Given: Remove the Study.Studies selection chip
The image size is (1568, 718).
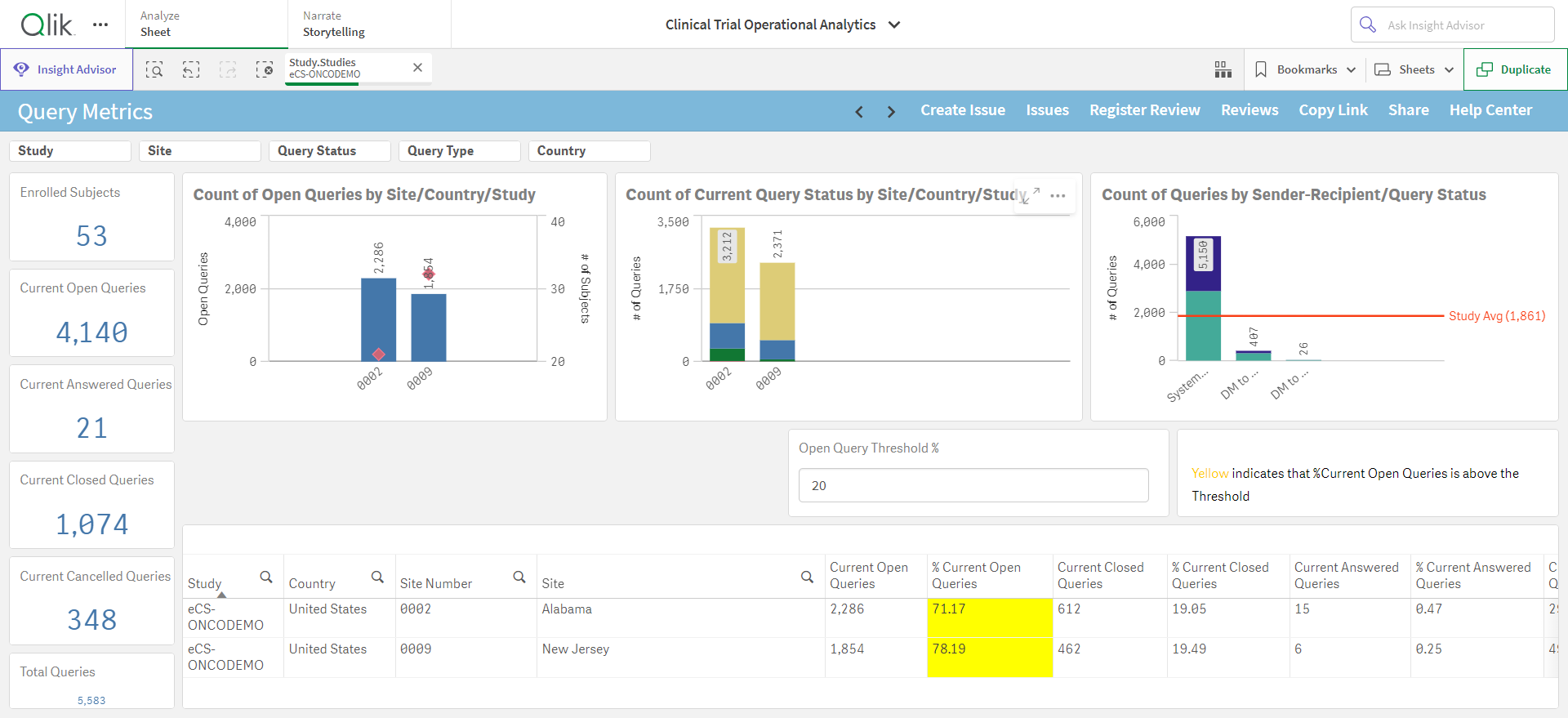Looking at the screenshot, I should coord(417,68).
